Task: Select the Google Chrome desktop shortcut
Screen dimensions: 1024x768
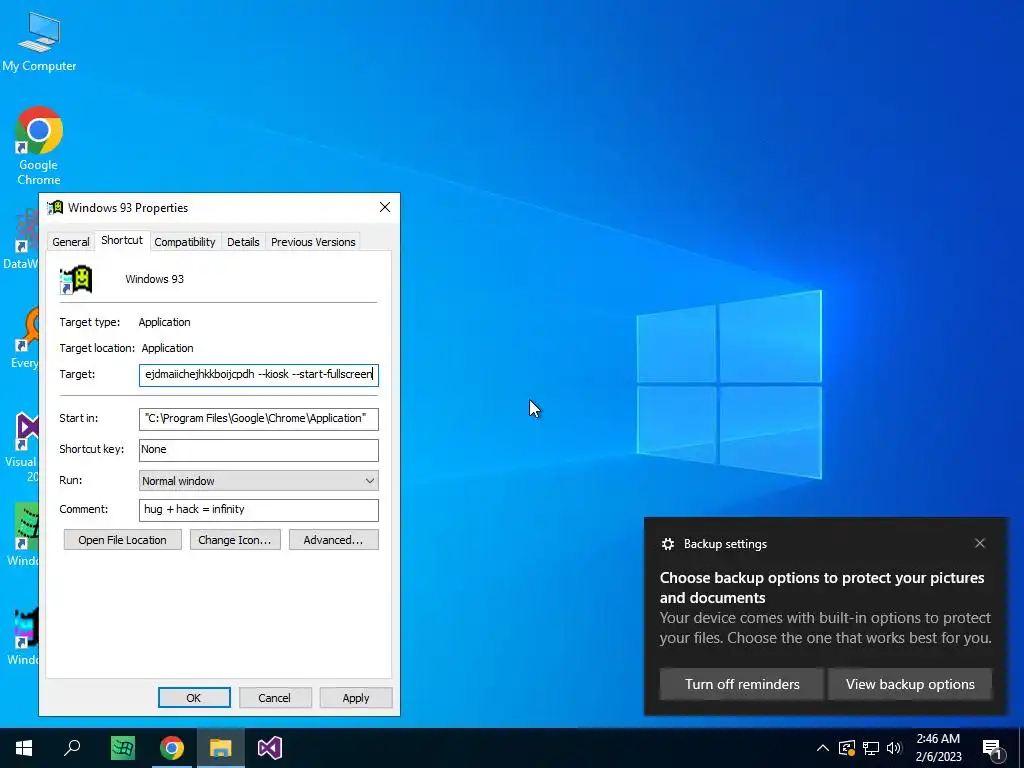Action: tap(39, 145)
